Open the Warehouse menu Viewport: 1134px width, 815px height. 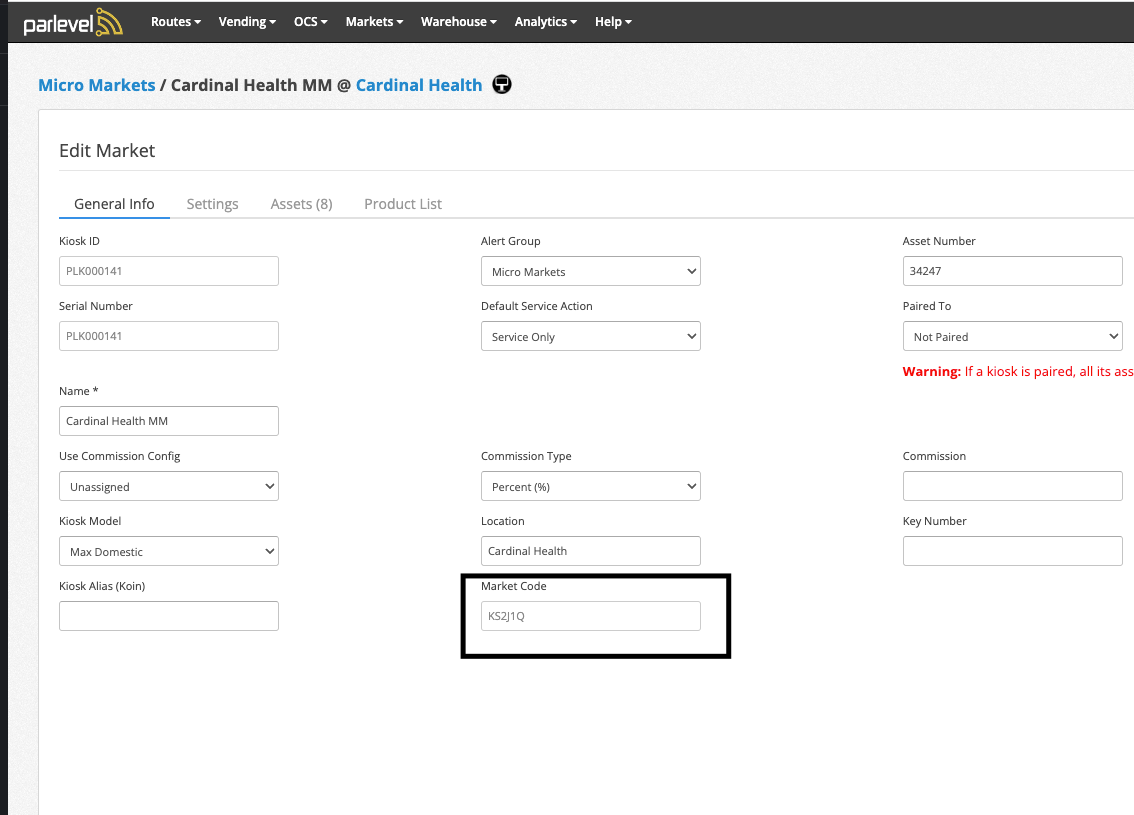[459, 22]
